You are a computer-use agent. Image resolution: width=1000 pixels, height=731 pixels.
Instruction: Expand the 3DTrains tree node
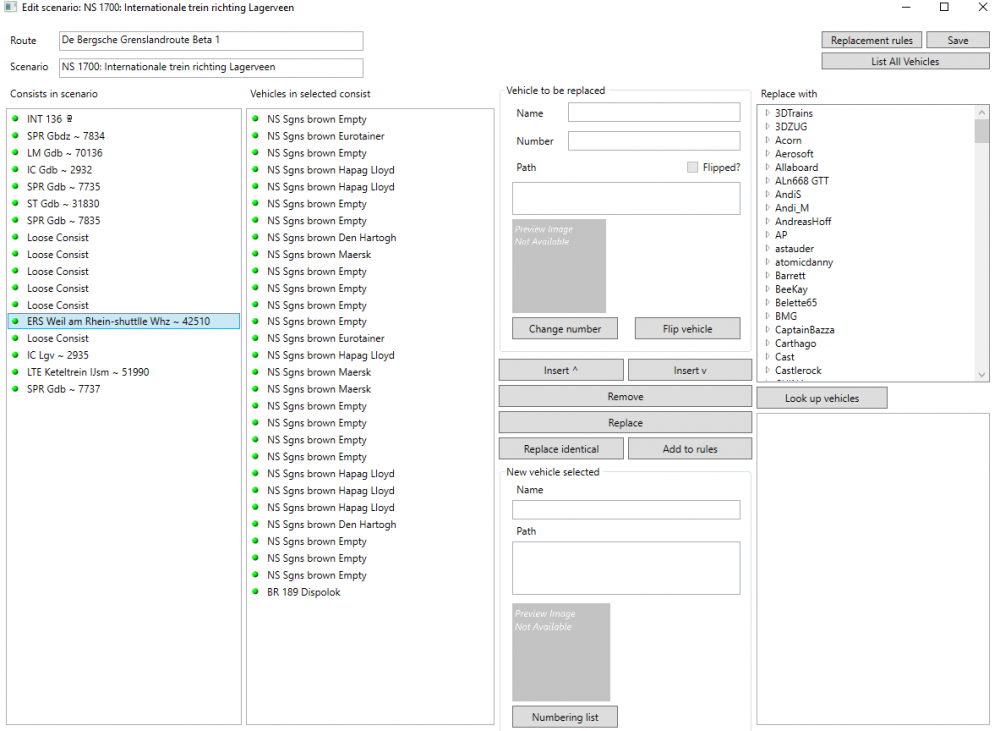pos(767,113)
